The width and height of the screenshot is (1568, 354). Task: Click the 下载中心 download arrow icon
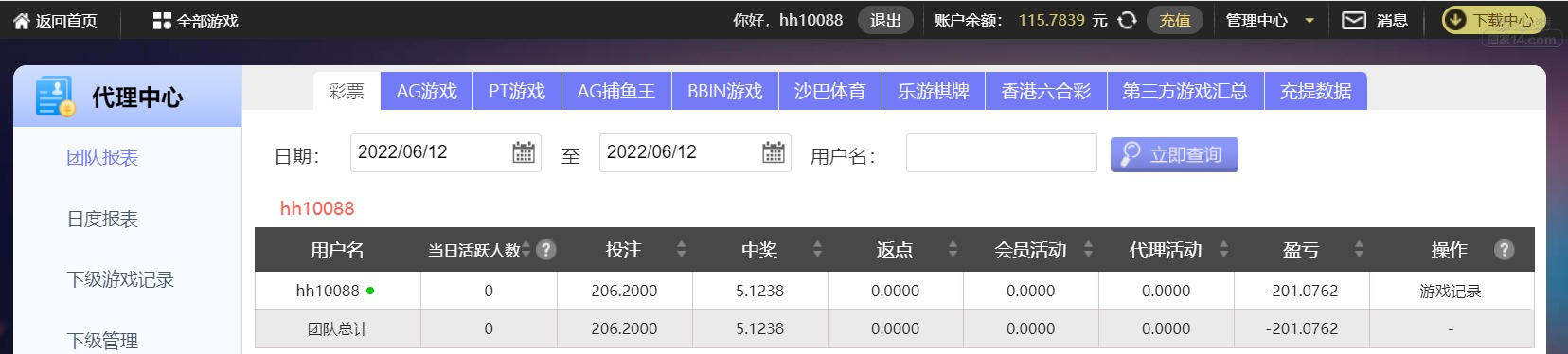pyautogui.click(x=1454, y=20)
